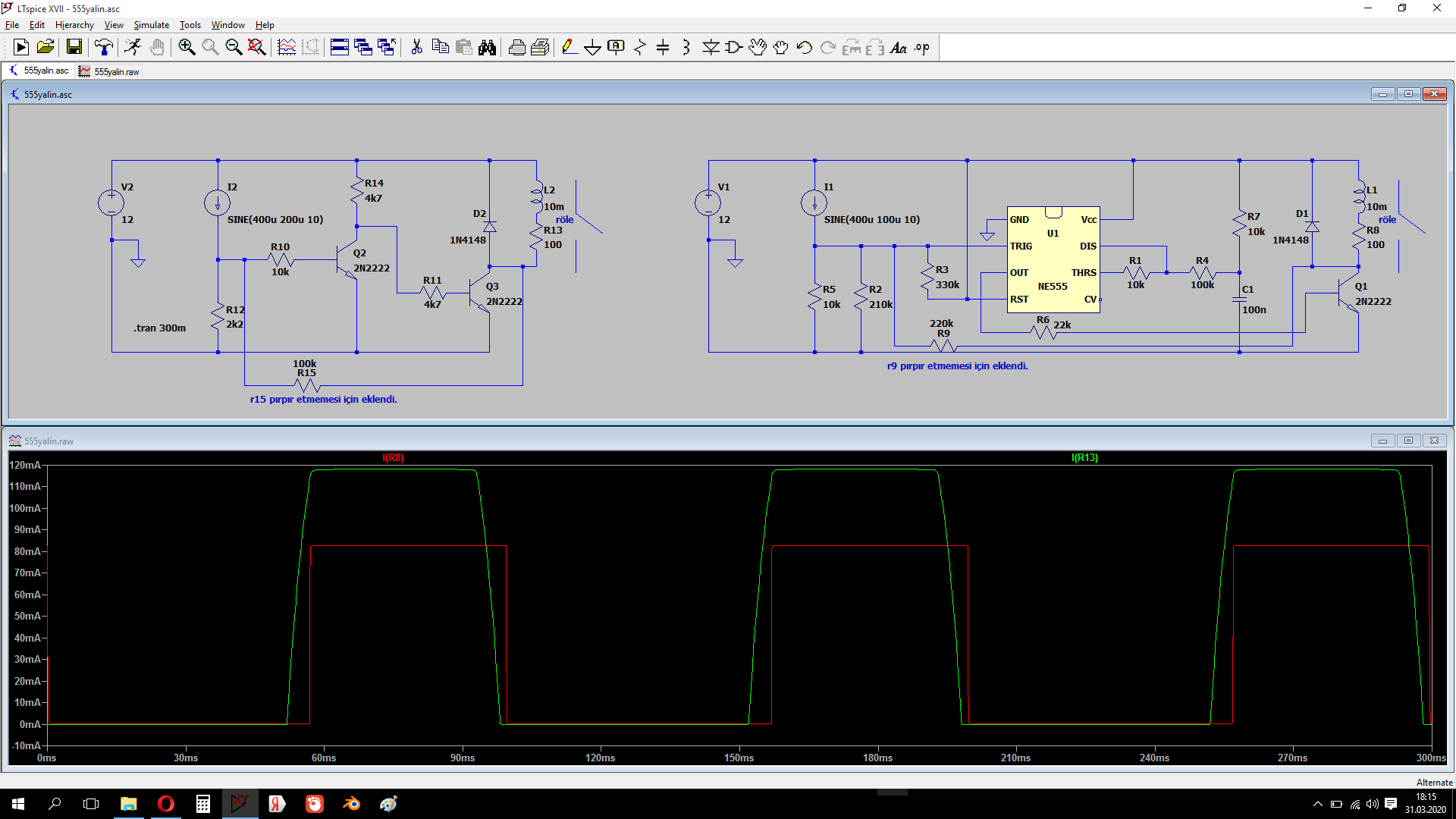
Task: Open the Windows calculator in the taskbar
Action: point(202,804)
